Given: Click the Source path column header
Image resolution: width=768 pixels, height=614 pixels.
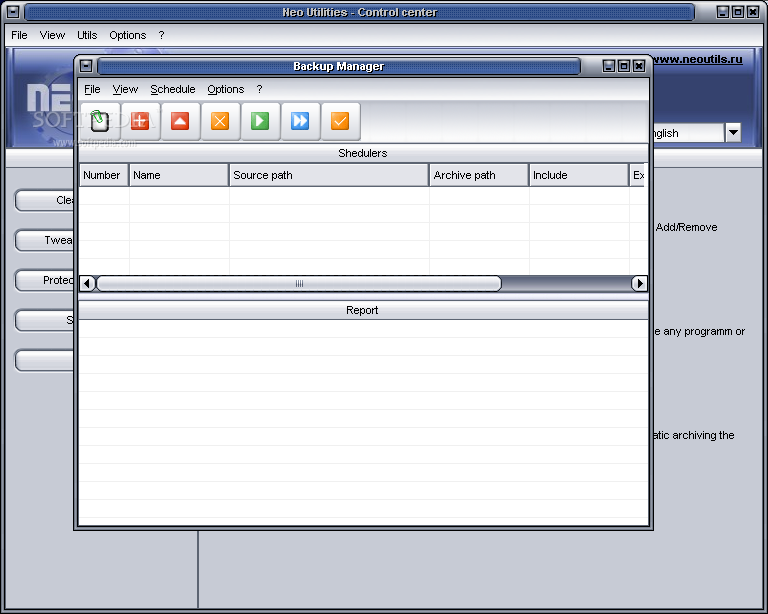Looking at the screenshot, I should pos(329,175).
